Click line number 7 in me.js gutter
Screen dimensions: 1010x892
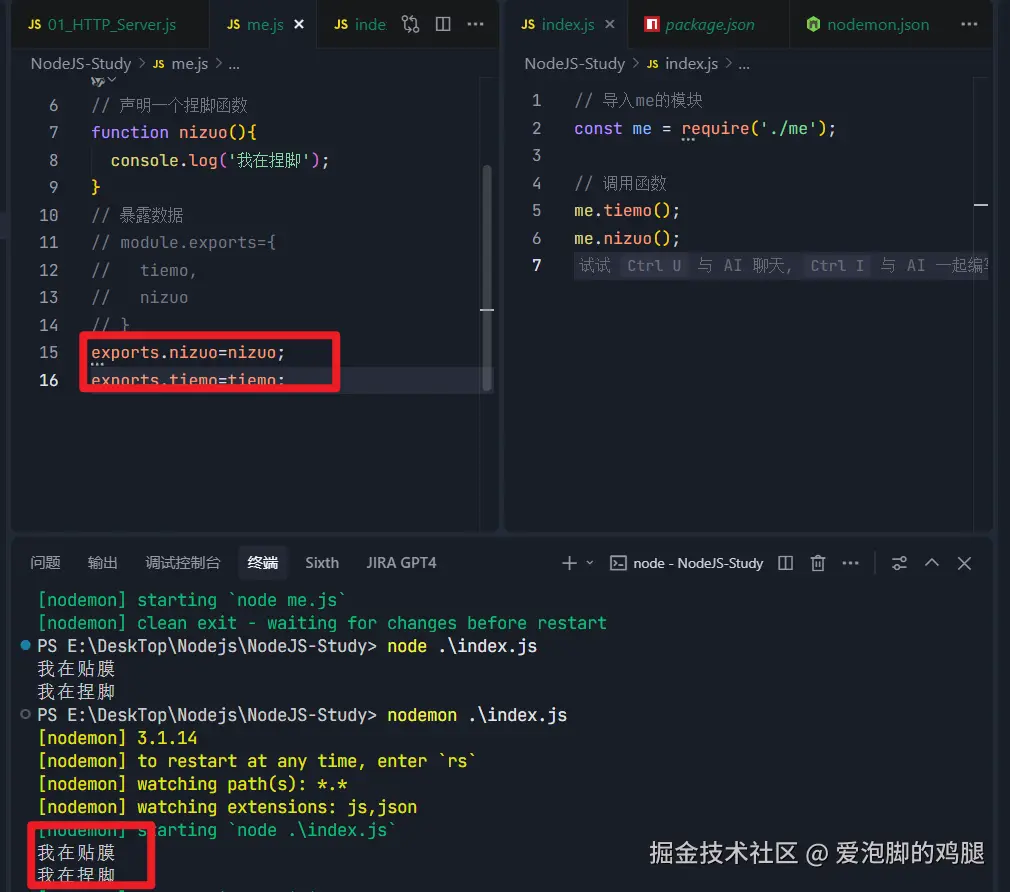click(x=53, y=133)
